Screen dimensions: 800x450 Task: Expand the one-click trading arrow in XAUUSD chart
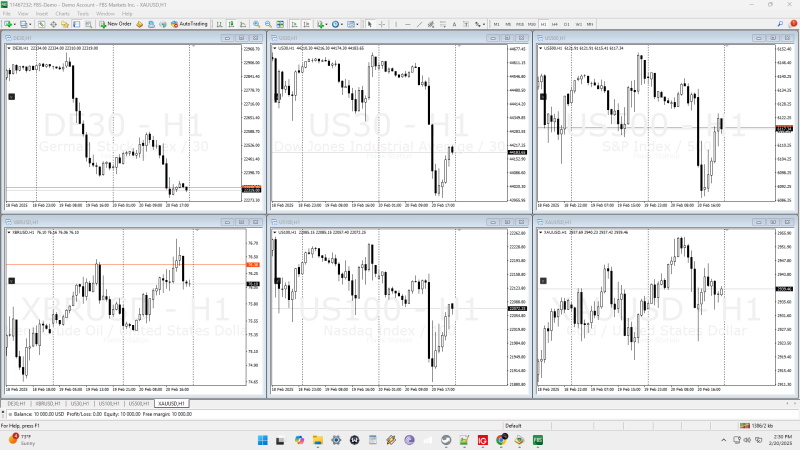[541, 233]
